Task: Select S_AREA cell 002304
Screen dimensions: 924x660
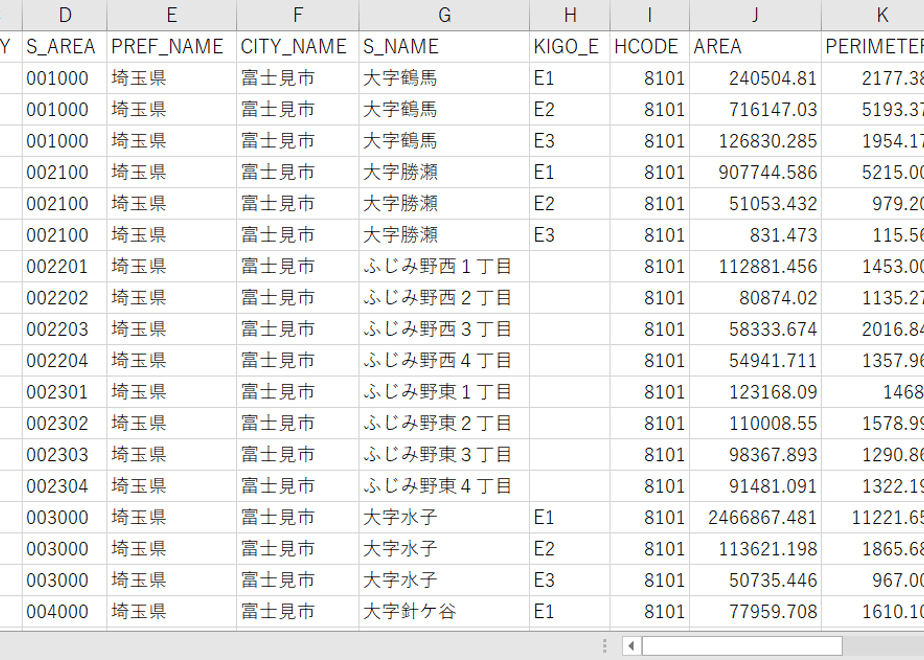Action: (65, 486)
